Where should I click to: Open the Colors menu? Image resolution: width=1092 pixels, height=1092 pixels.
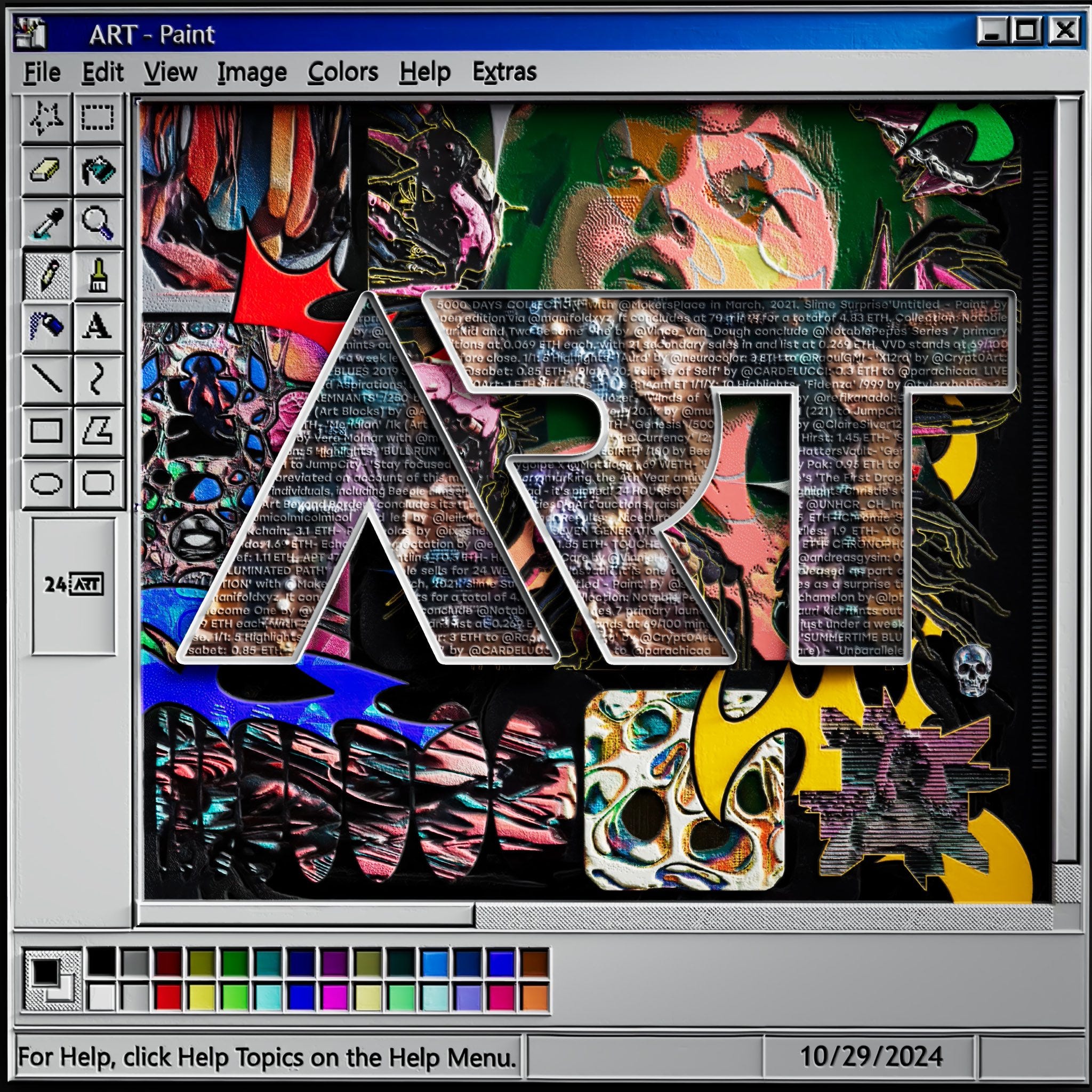342,73
